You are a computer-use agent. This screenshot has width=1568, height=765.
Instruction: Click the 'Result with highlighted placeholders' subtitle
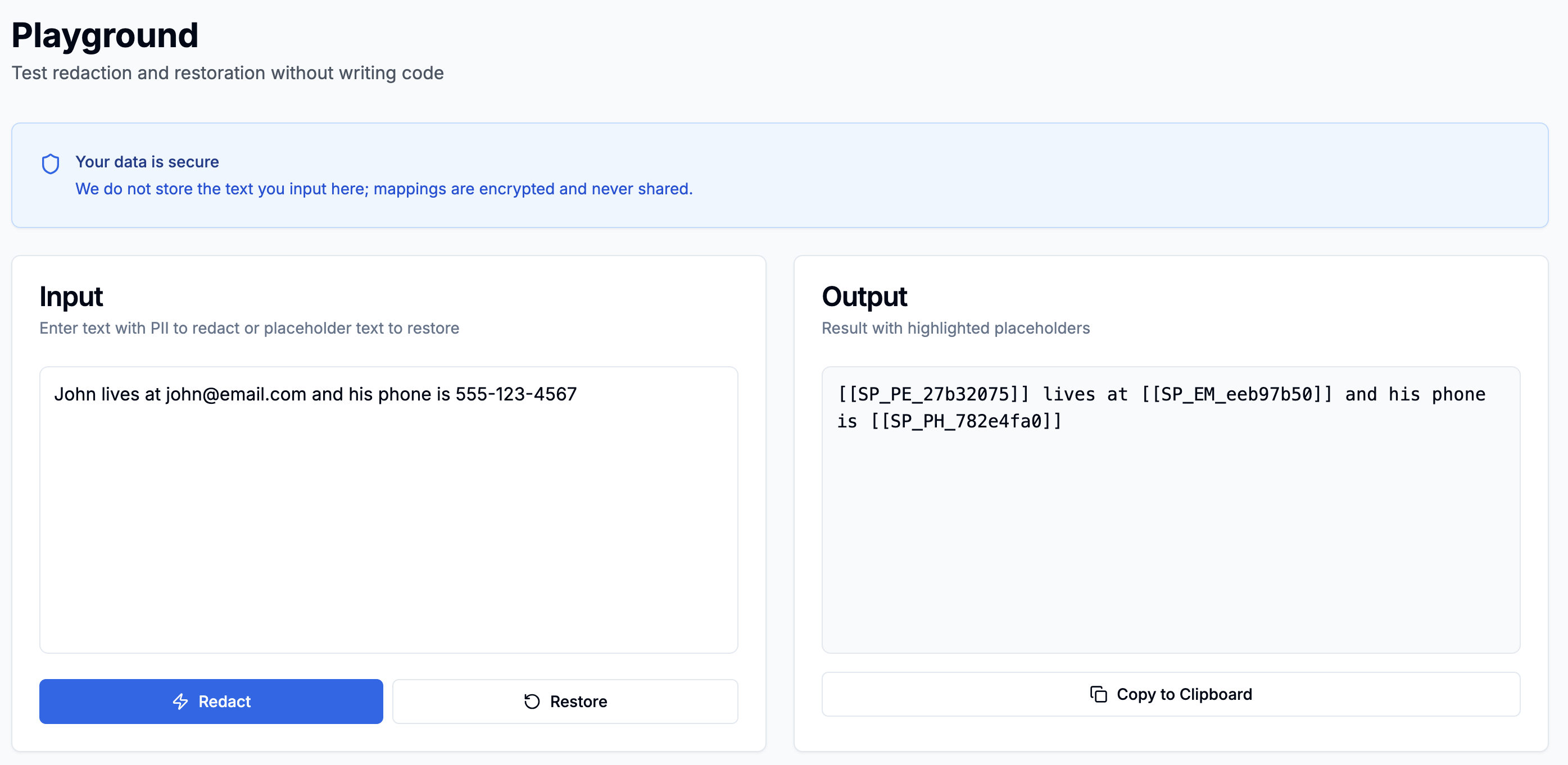tap(955, 329)
